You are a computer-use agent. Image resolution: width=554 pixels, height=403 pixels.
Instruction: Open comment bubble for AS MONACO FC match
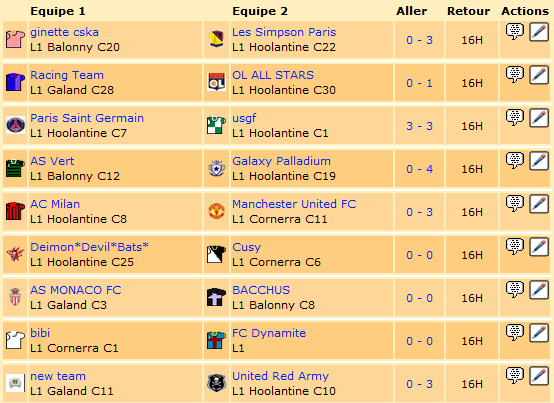[515, 290]
